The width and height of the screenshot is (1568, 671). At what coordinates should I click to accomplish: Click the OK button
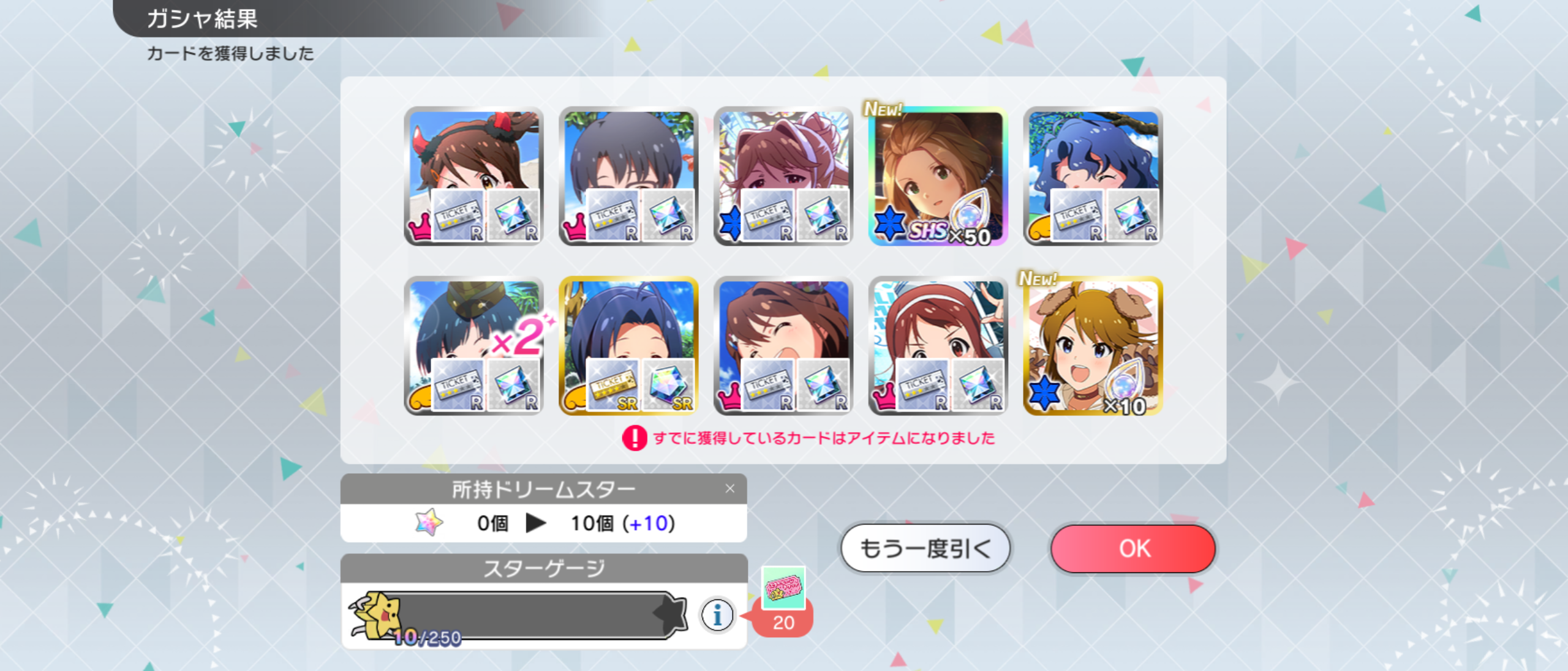click(x=1133, y=549)
